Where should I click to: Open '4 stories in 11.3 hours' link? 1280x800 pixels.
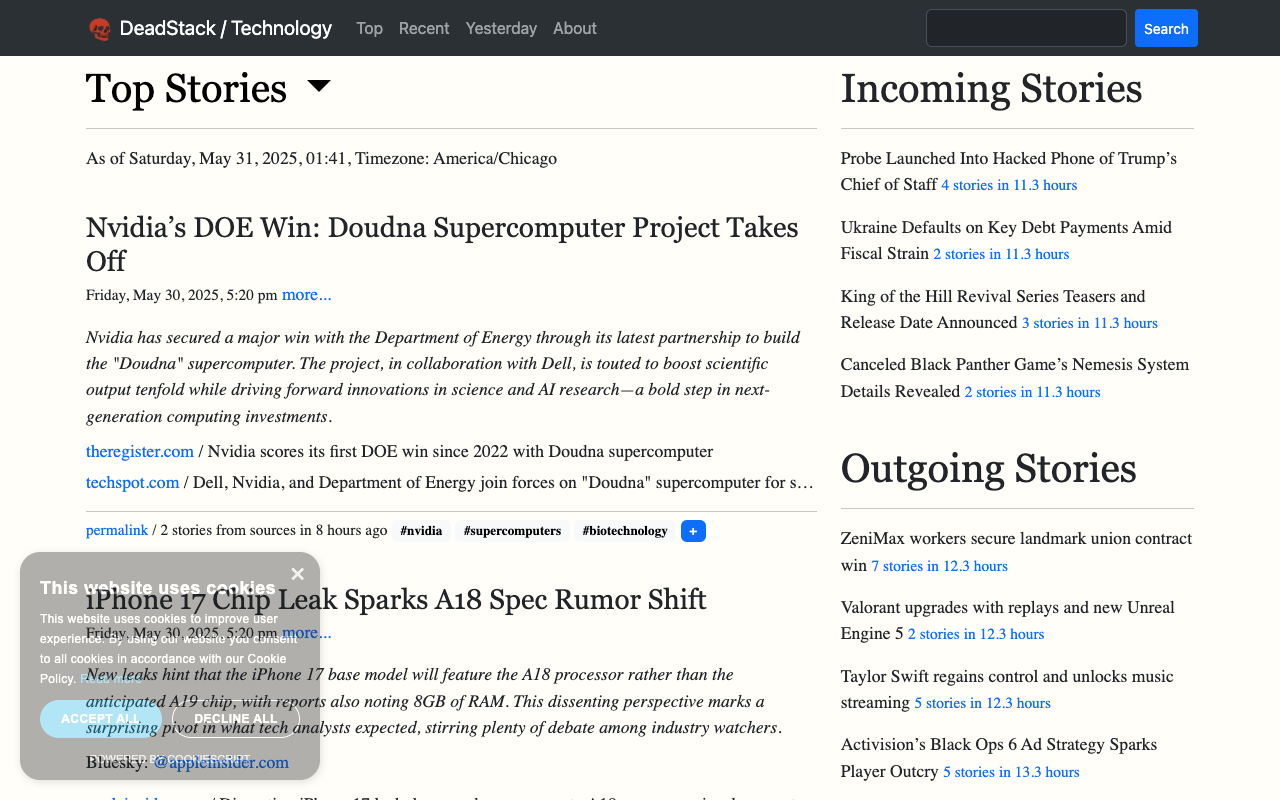(1009, 185)
